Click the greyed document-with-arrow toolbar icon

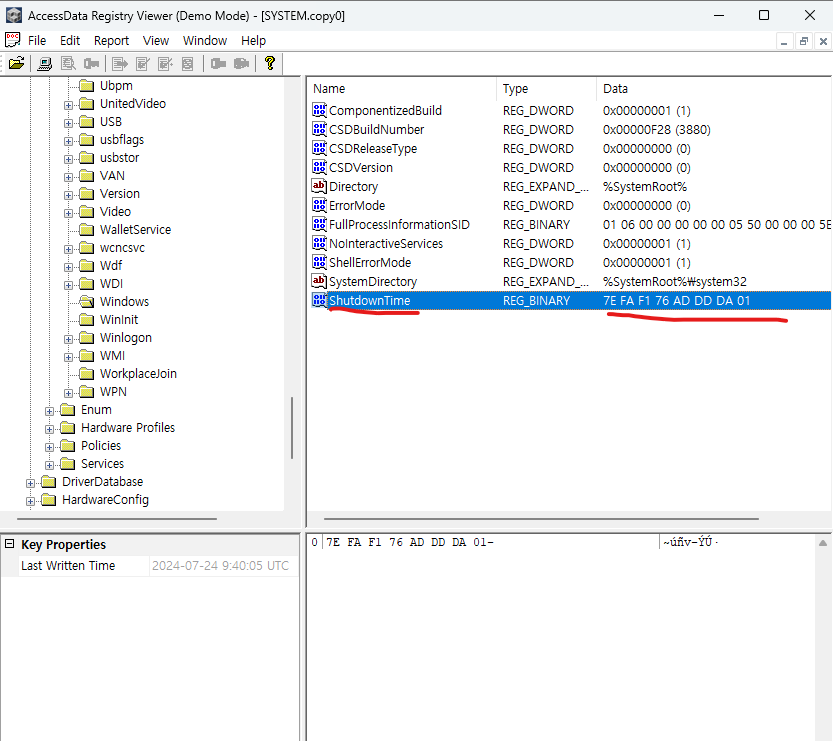[x=120, y=64]
